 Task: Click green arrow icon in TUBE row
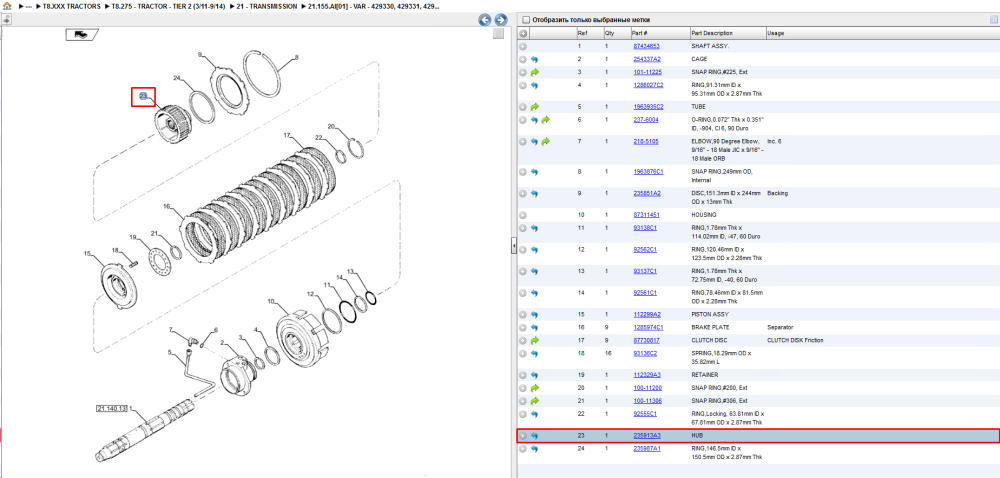pos(534,107)
